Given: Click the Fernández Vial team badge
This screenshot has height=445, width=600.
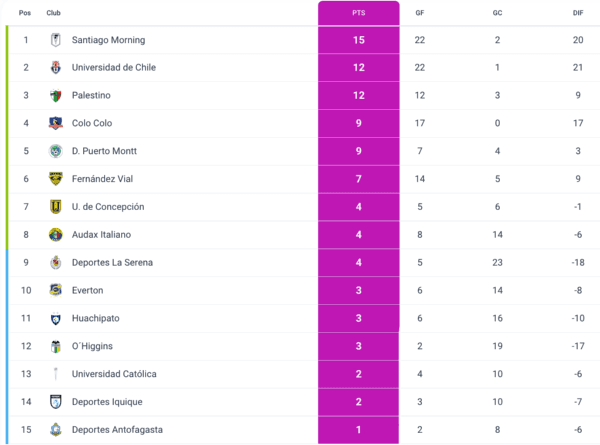Looking at the screenshot, I should [x=56, y=179].
